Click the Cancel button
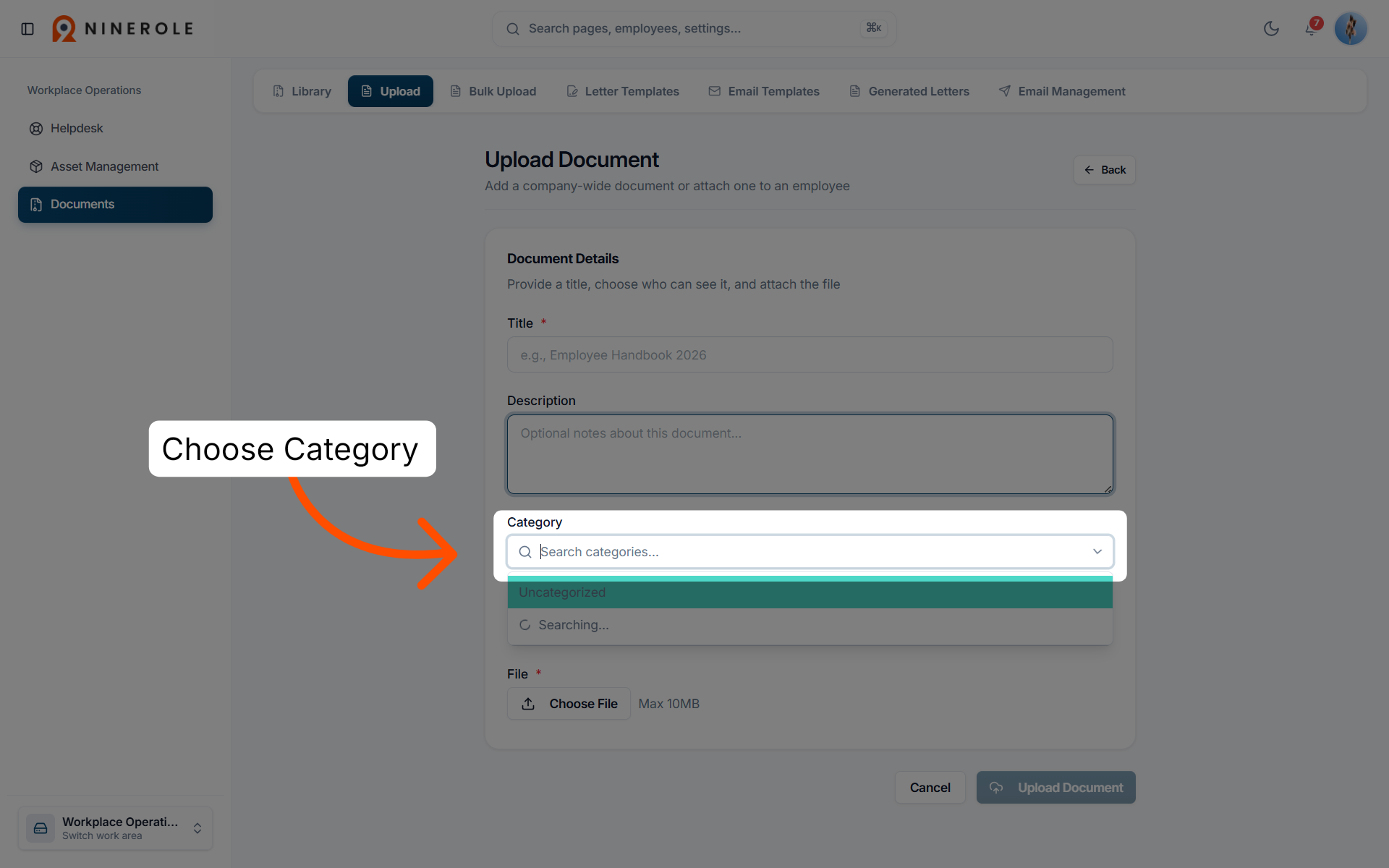 point(930,788)
